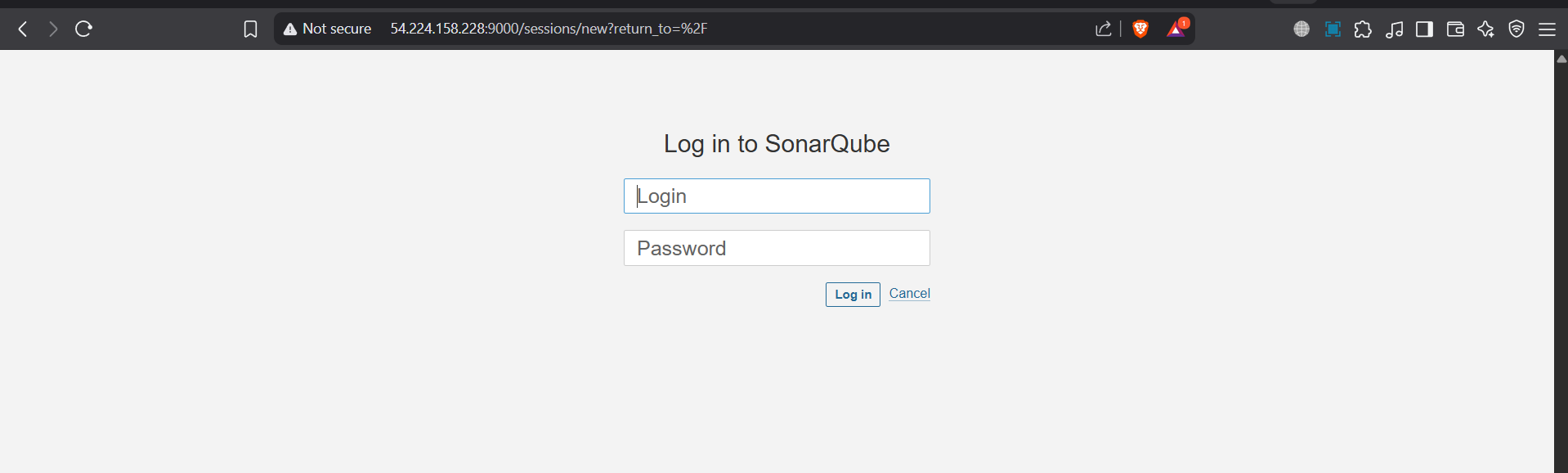Click the Cancel link
The width and height of the screenshot is (1568, 473).
[x=909, y=293]
